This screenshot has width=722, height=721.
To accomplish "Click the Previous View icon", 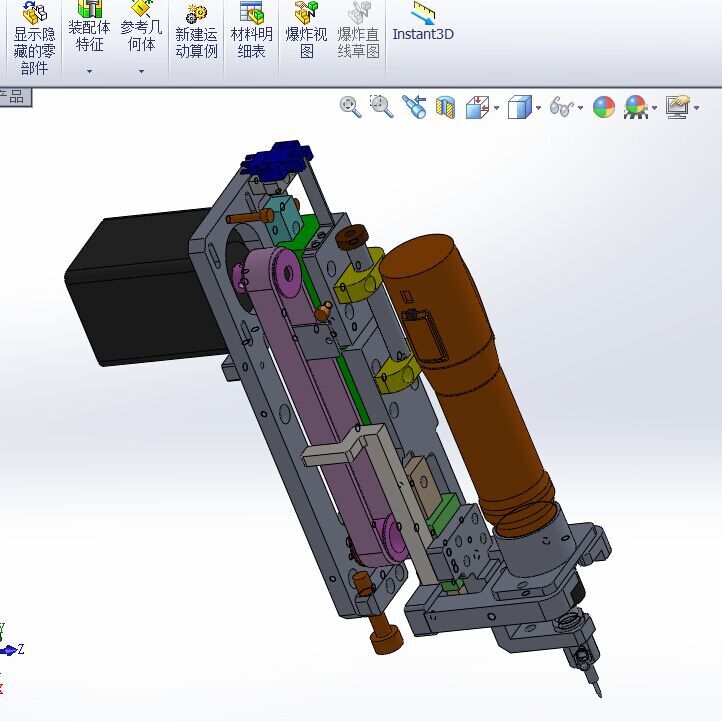I will tap(413, 107).
